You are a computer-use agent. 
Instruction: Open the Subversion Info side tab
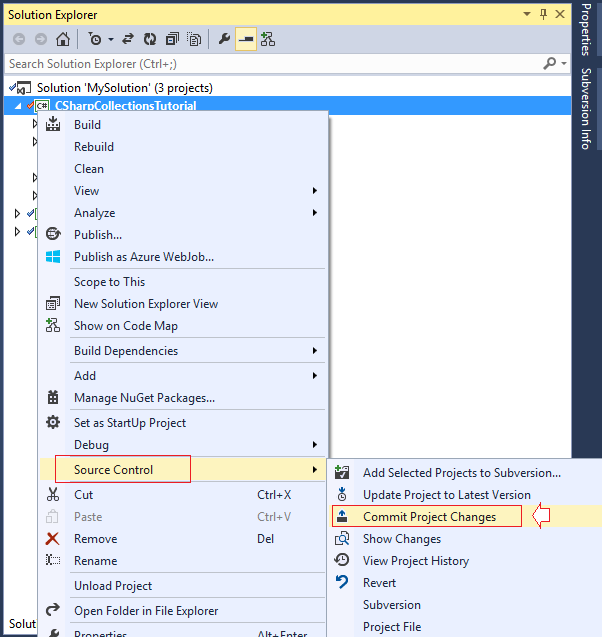pyautogui.click(x=586, y=109)
